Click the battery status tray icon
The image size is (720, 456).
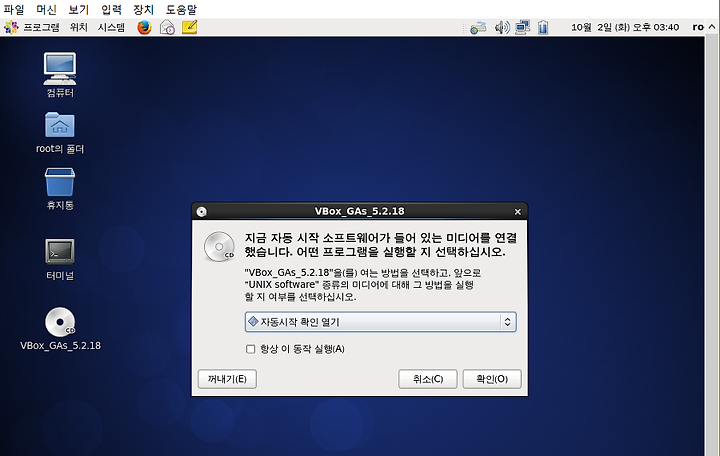tap(543, 28)
